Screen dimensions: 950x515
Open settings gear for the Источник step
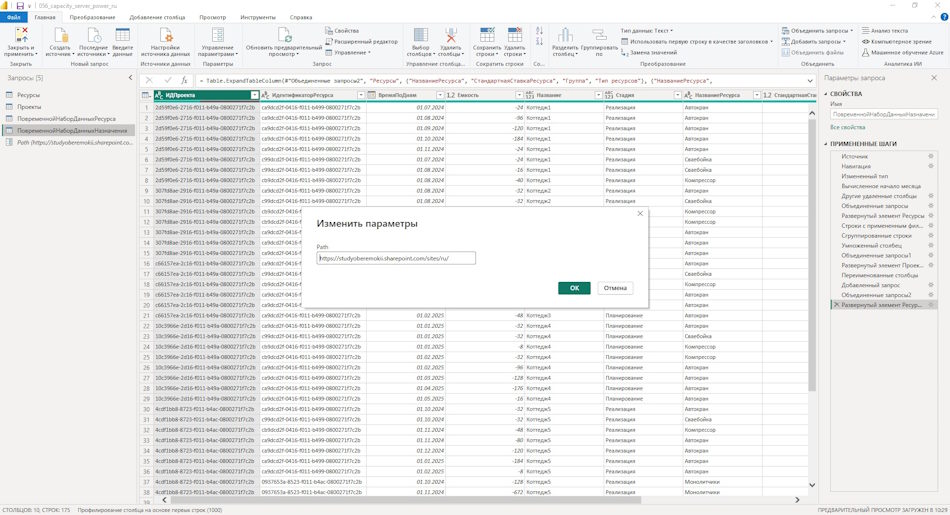tap(931, 156)
